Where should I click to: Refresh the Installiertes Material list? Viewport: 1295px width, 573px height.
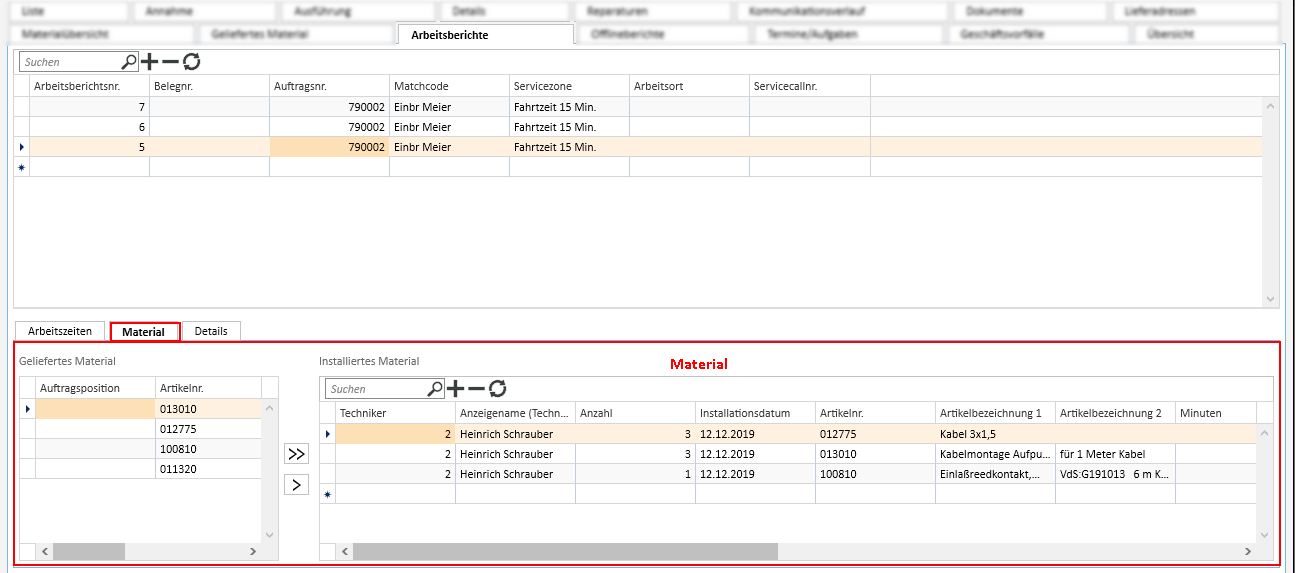click(x=498, y=389)
